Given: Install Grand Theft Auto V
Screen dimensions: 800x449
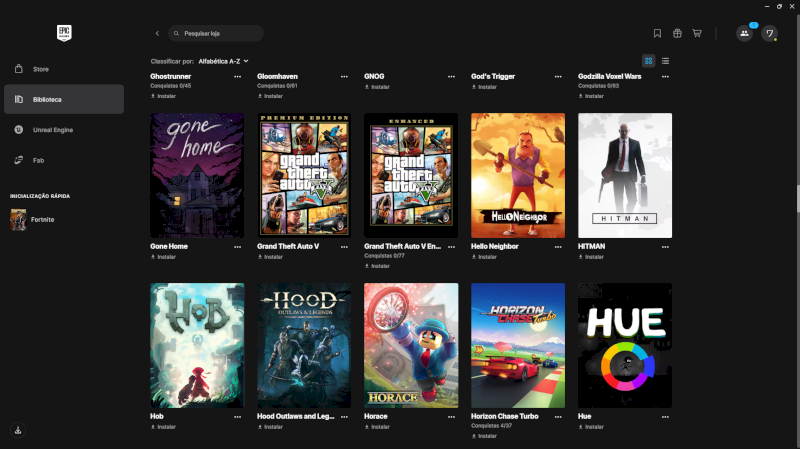Looking at the screenshot, I should [270, 257].
